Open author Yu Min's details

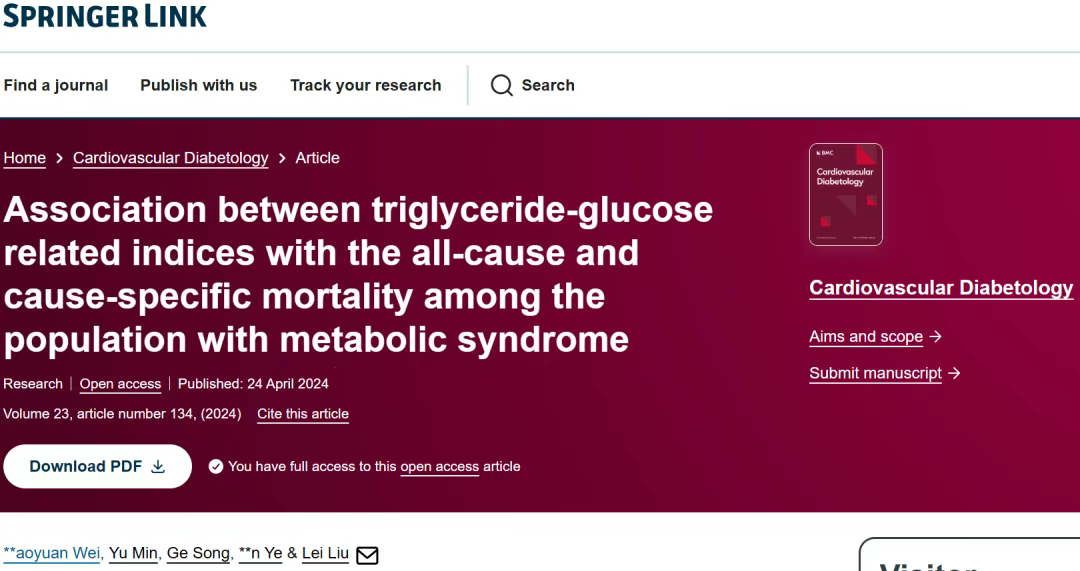tap(133, 553)
